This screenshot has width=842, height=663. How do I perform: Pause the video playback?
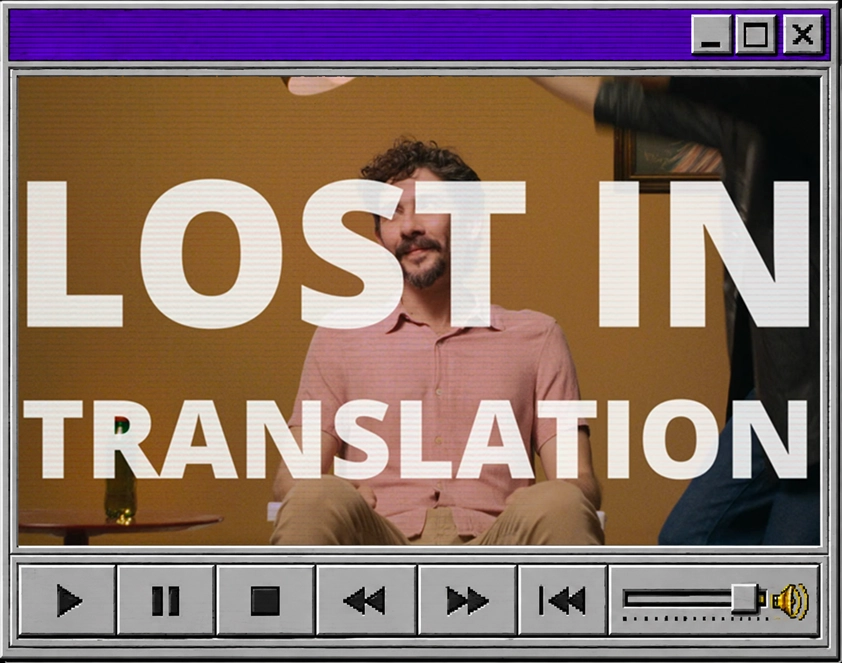point(165,600)
